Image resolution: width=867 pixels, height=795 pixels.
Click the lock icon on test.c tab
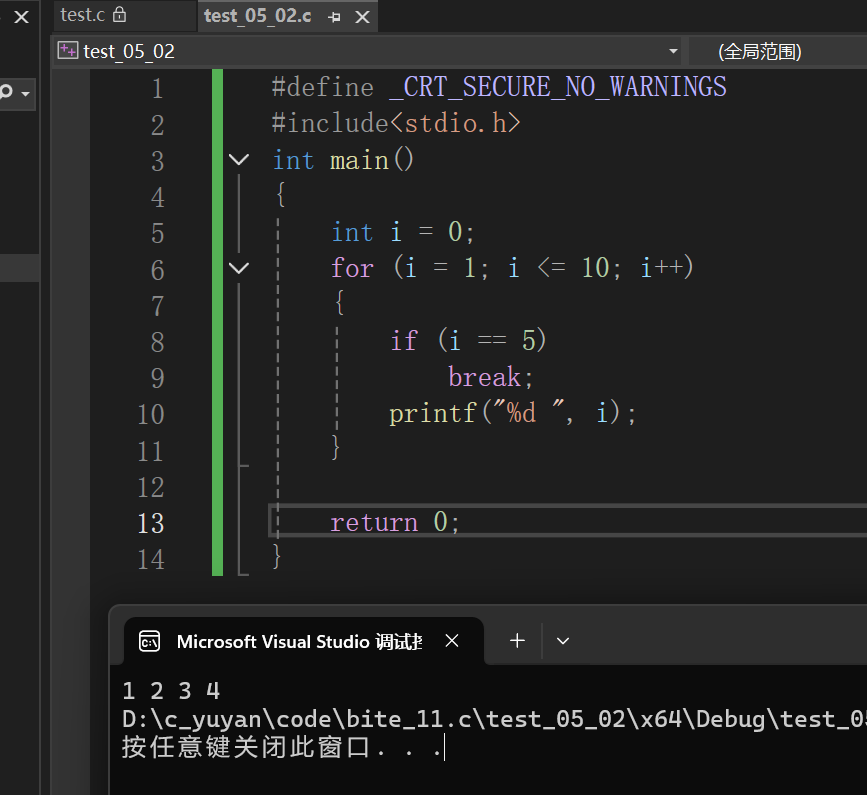click(119, 14)
